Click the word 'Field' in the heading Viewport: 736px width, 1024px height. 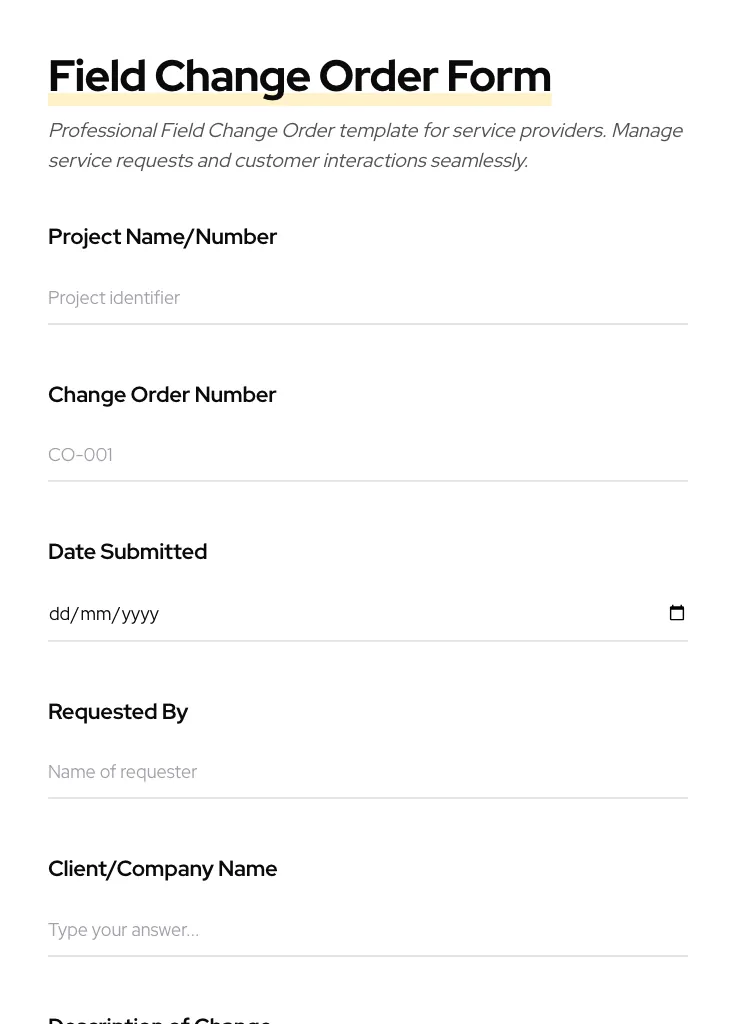point(97,76)
